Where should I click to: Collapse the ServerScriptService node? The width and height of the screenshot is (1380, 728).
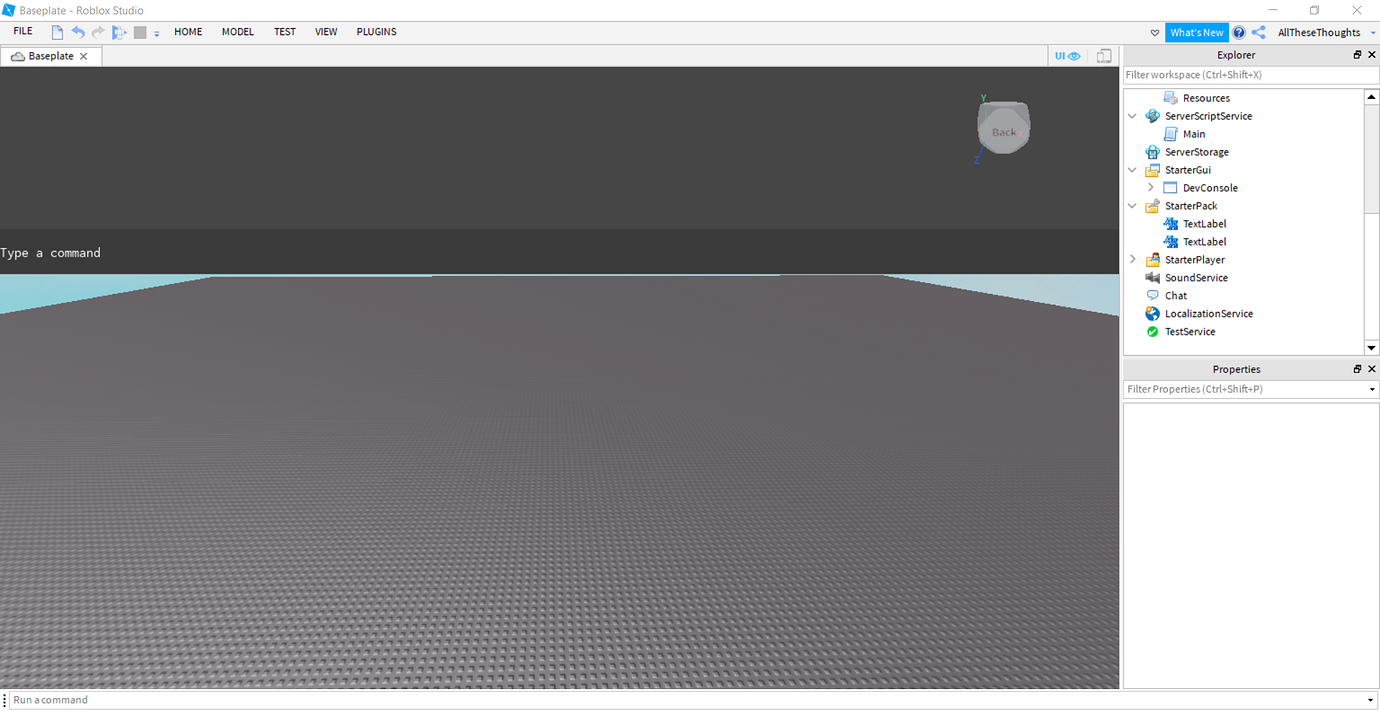[x=1133, y=116]
